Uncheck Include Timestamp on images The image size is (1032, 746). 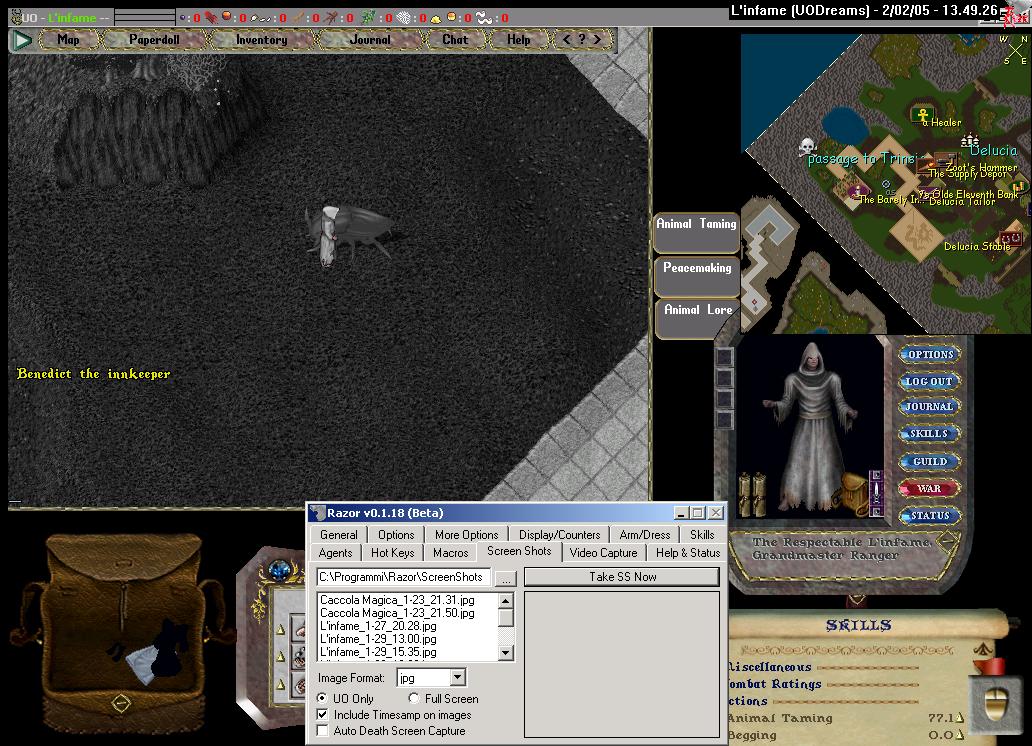coord(322,714)
